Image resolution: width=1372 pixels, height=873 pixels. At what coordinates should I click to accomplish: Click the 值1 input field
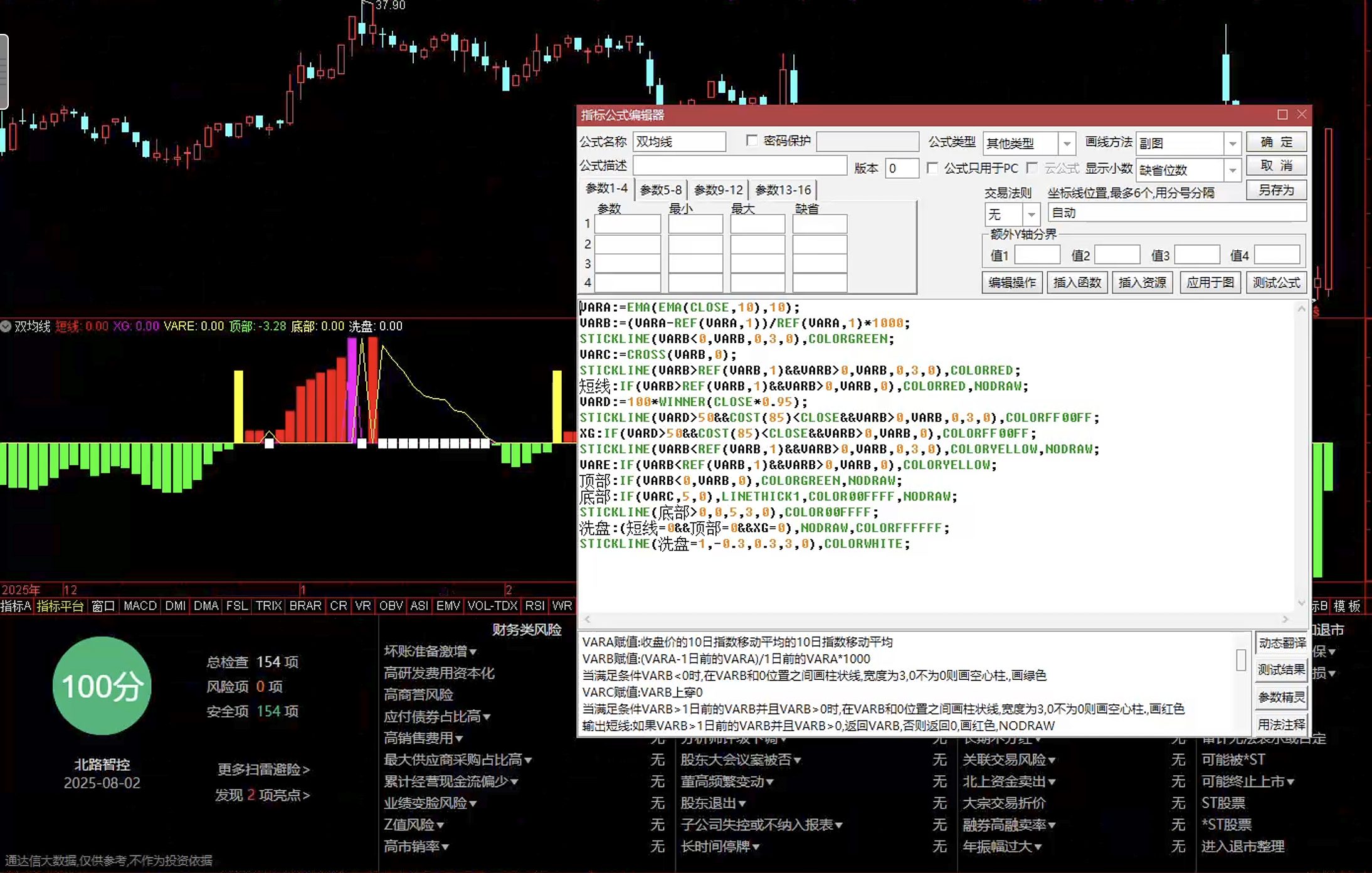point(1037,255)
